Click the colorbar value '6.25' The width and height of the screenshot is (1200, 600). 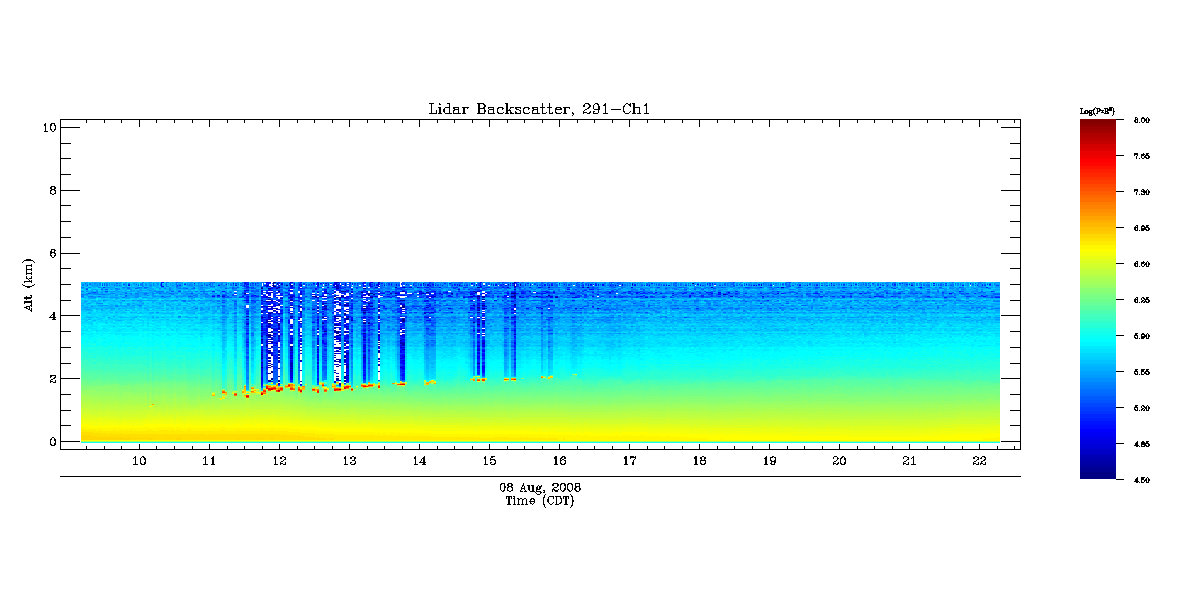(x=1142, y=300)
